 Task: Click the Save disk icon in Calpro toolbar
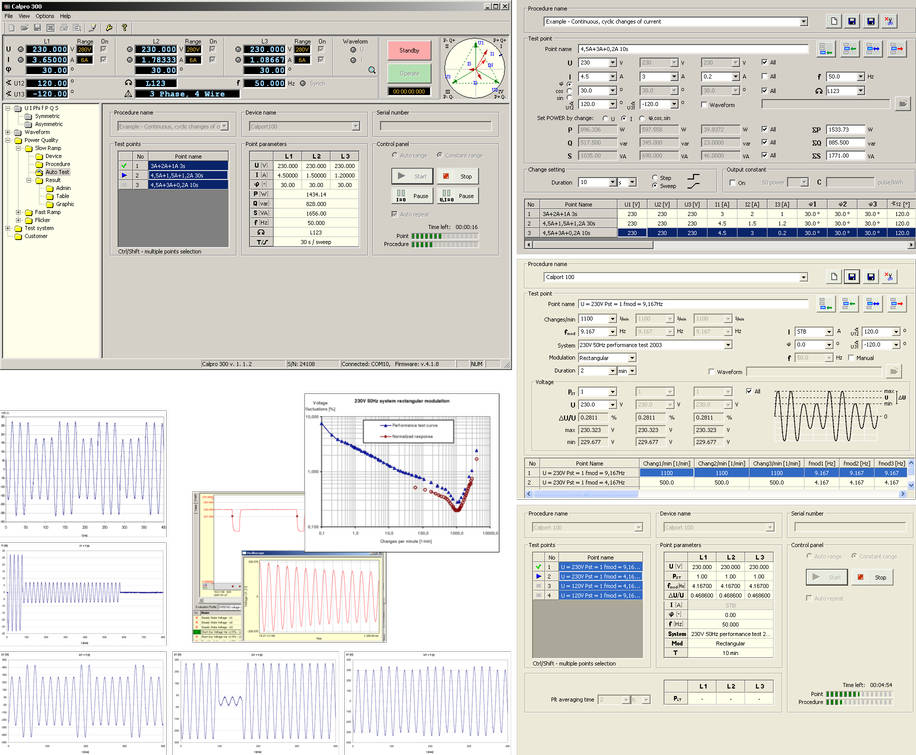tap(37, 27)
